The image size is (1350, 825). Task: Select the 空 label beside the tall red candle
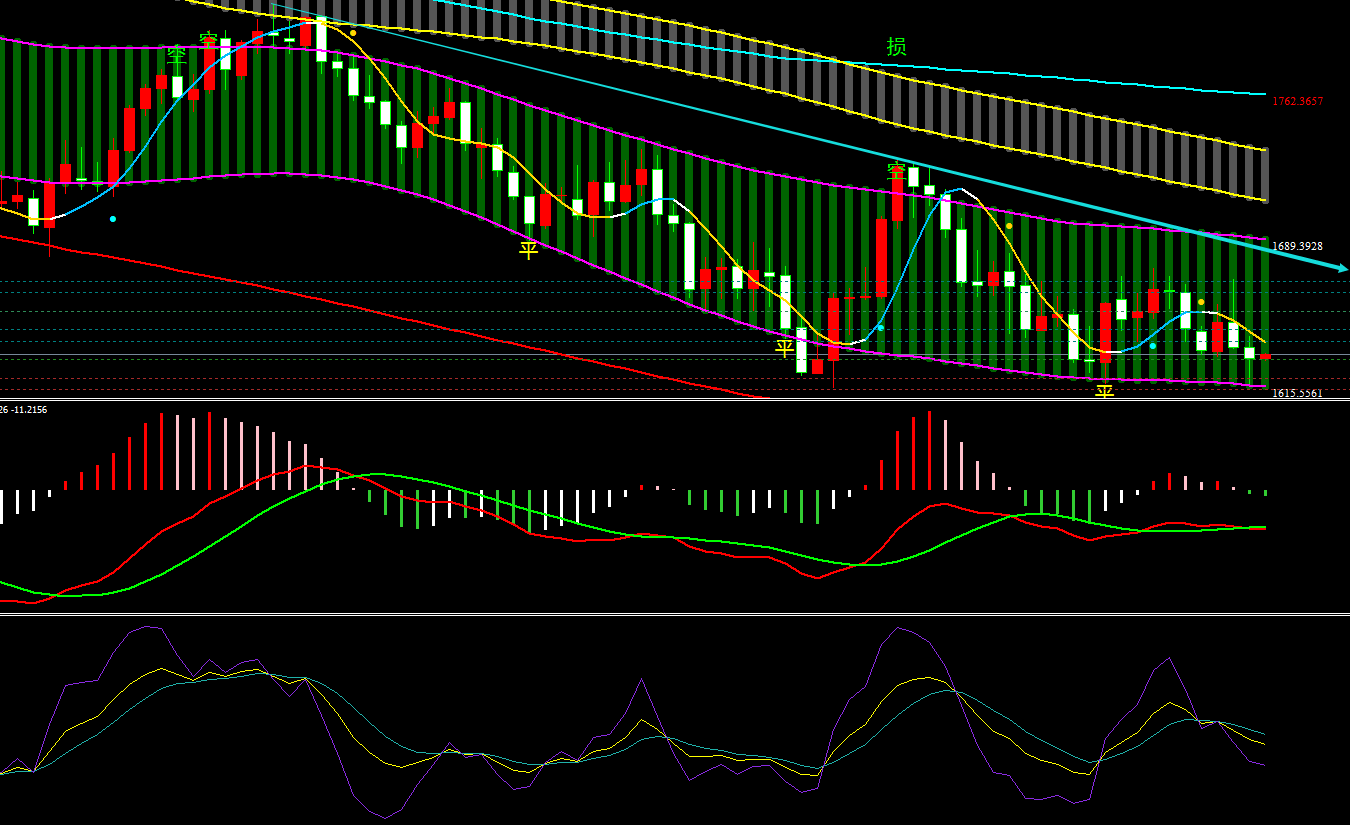[x=896, y=172]
